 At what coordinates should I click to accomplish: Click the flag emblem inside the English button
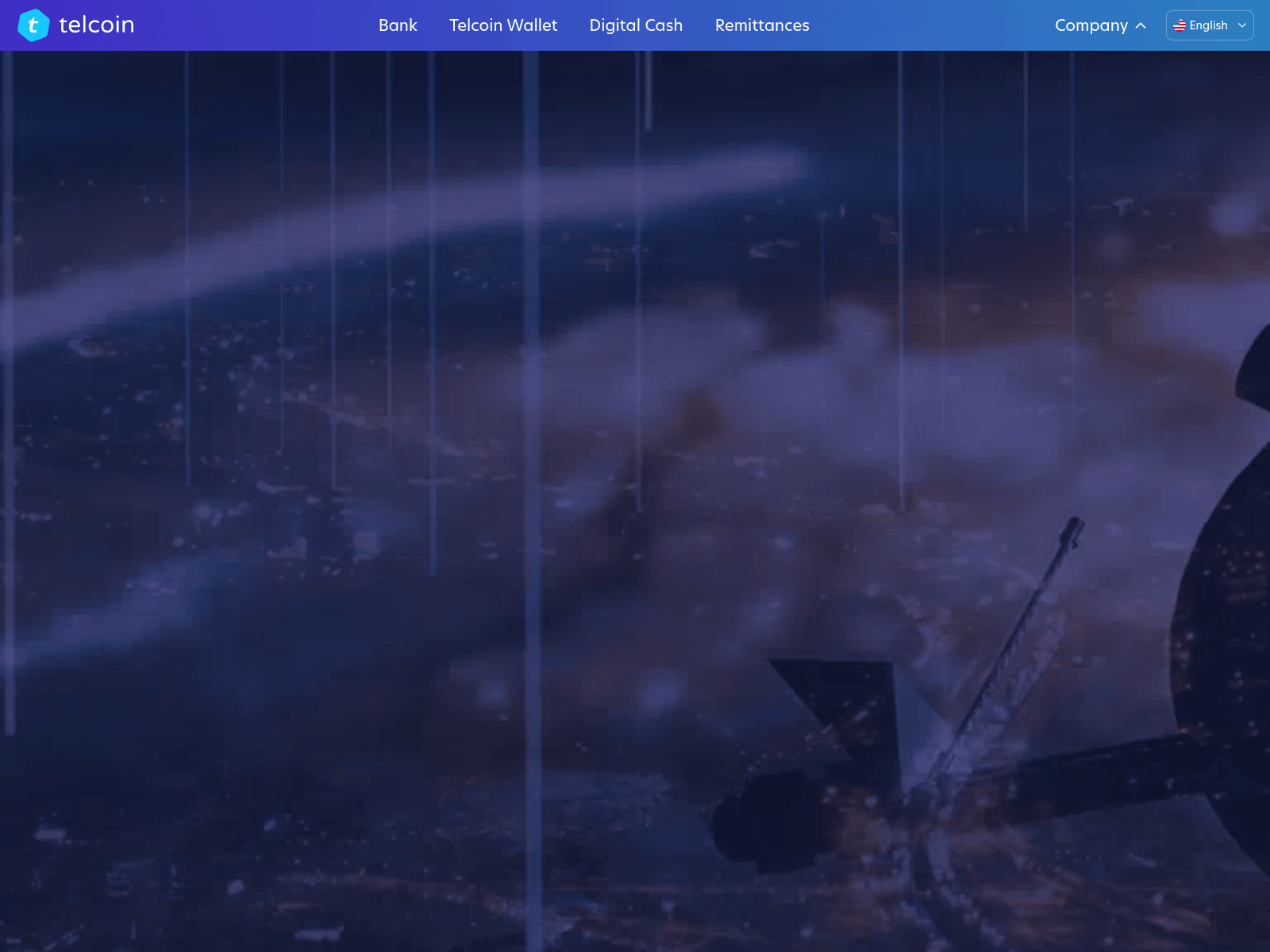1179,25
